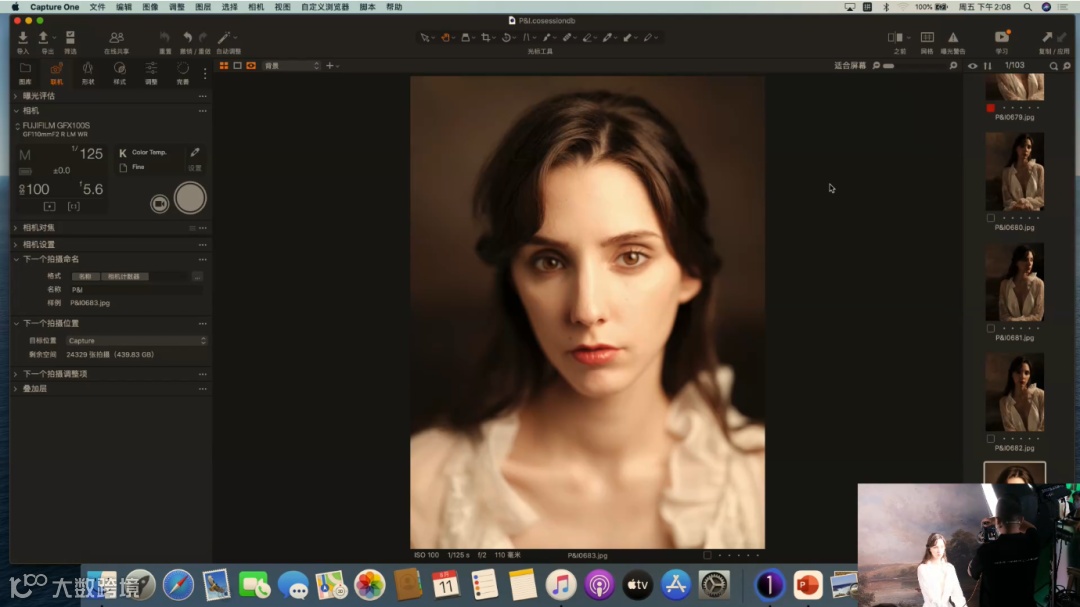Collapse the 相机 panel
The image size is (1080, 607).
(16, 111)
